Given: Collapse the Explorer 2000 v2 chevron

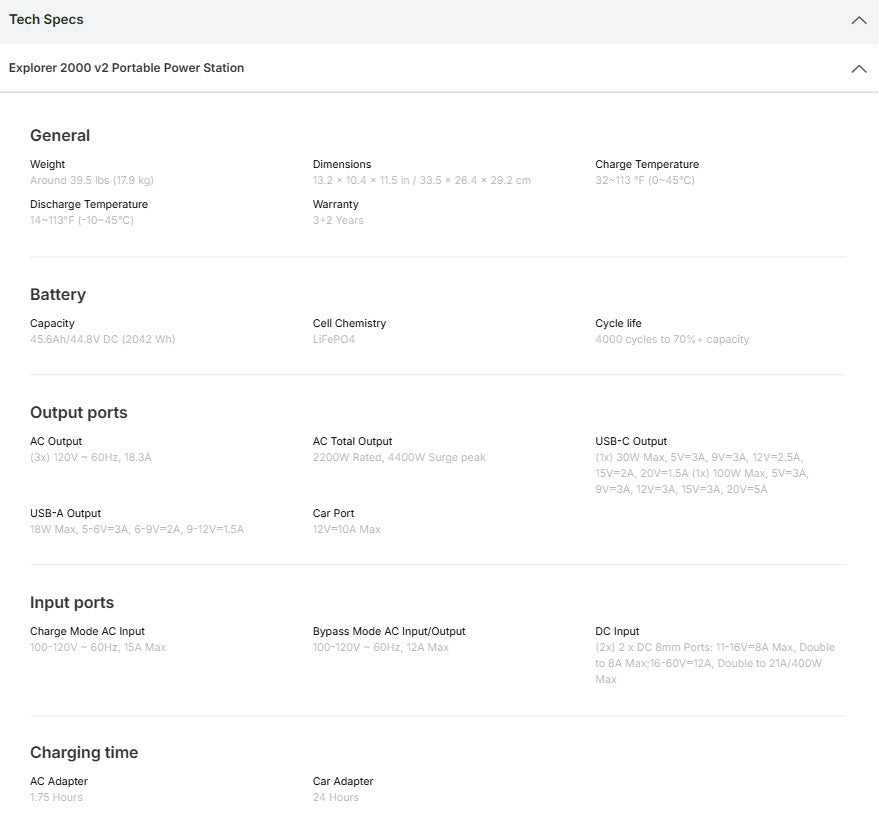Looking at the screenshot, I should 858,69.
